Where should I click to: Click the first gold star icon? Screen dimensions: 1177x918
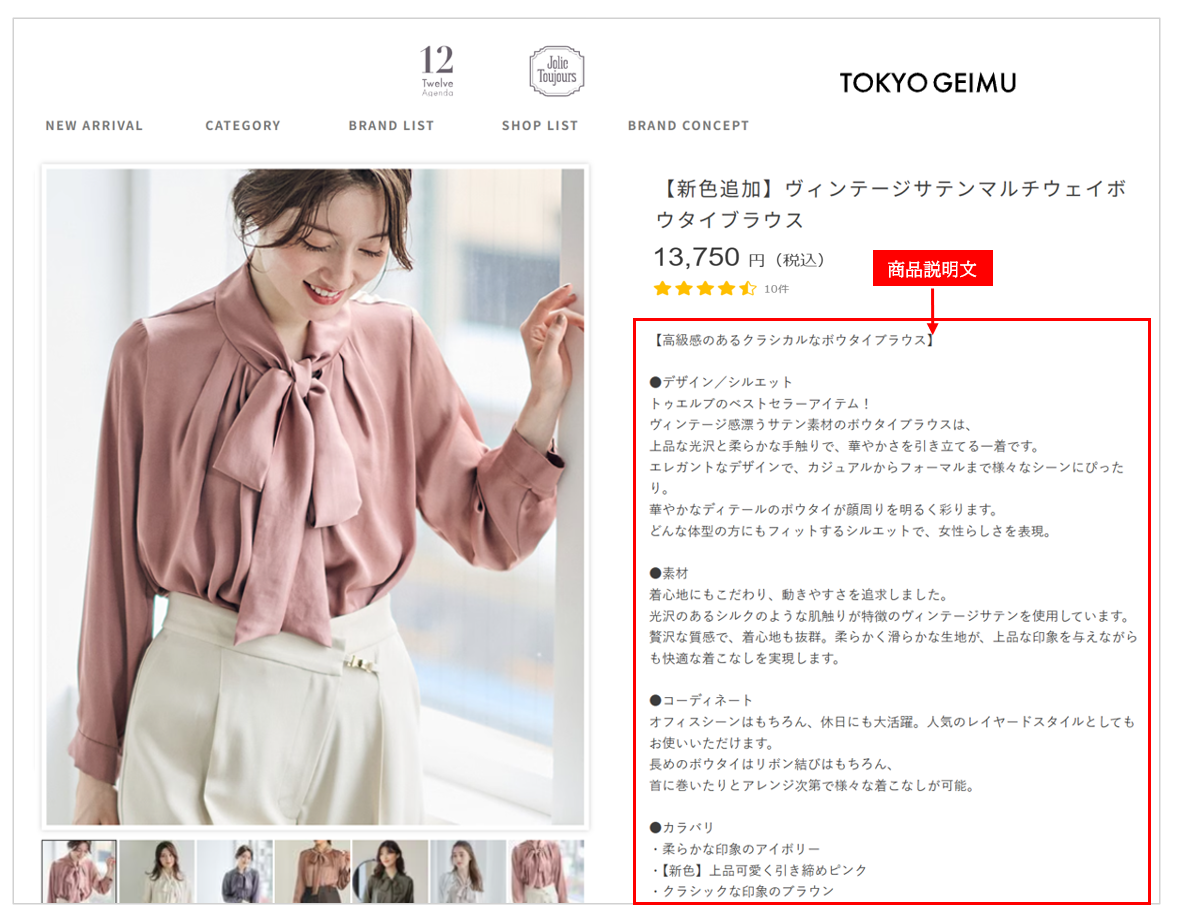[663, 289]
